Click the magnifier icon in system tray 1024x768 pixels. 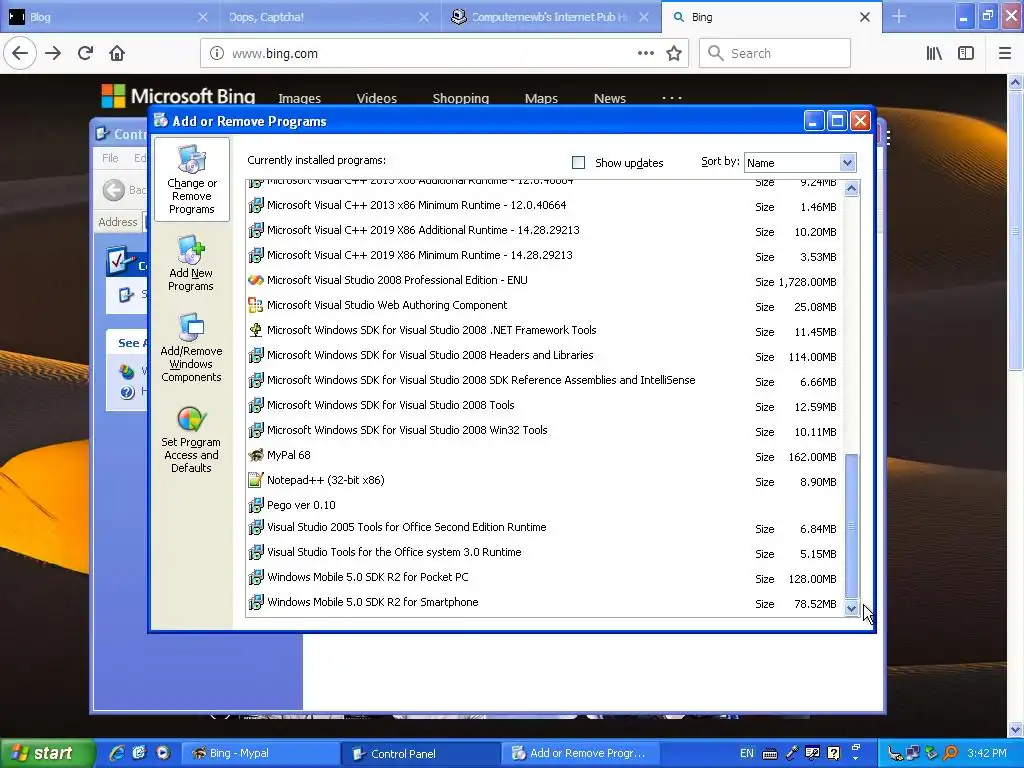pyautogui.click(x=951, y=753)
